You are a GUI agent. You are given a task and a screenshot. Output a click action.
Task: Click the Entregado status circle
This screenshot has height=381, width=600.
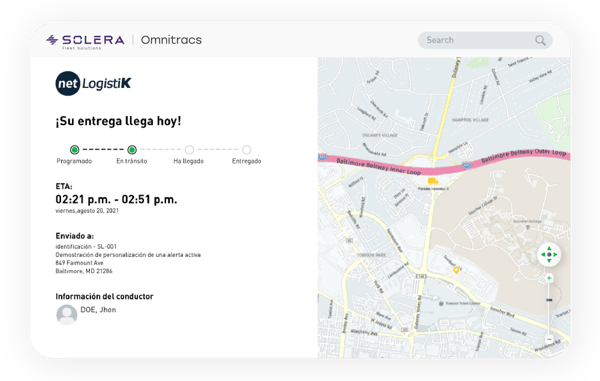tap(246, 150)
